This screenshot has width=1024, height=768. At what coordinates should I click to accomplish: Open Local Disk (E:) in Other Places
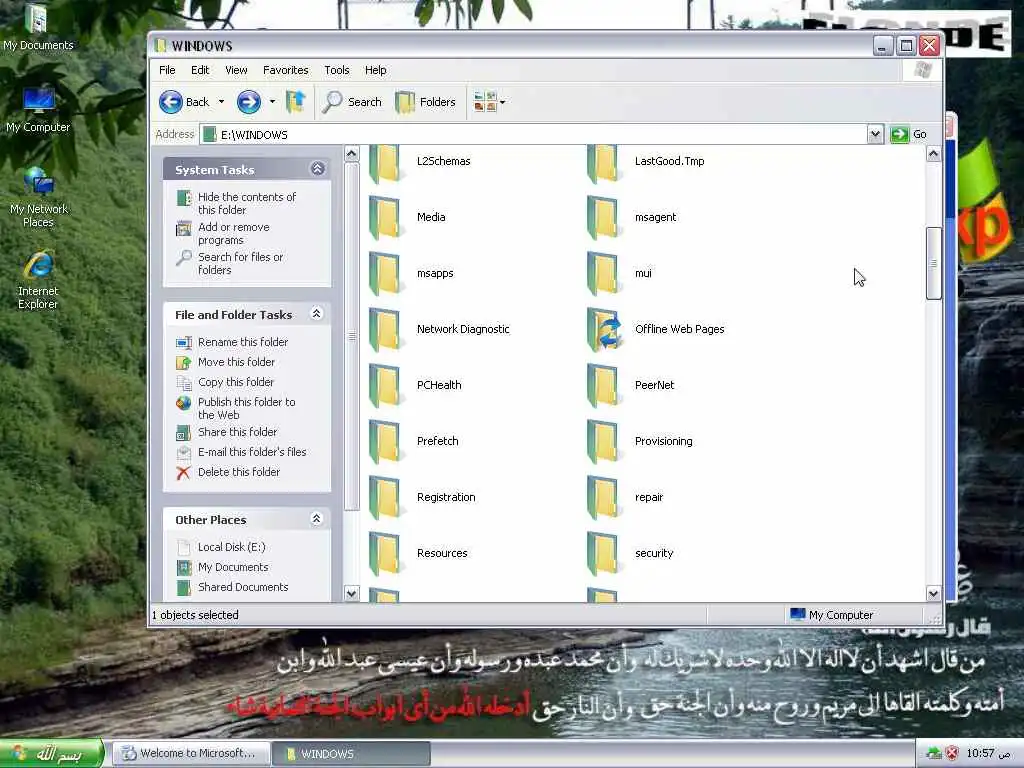point(221,547)
